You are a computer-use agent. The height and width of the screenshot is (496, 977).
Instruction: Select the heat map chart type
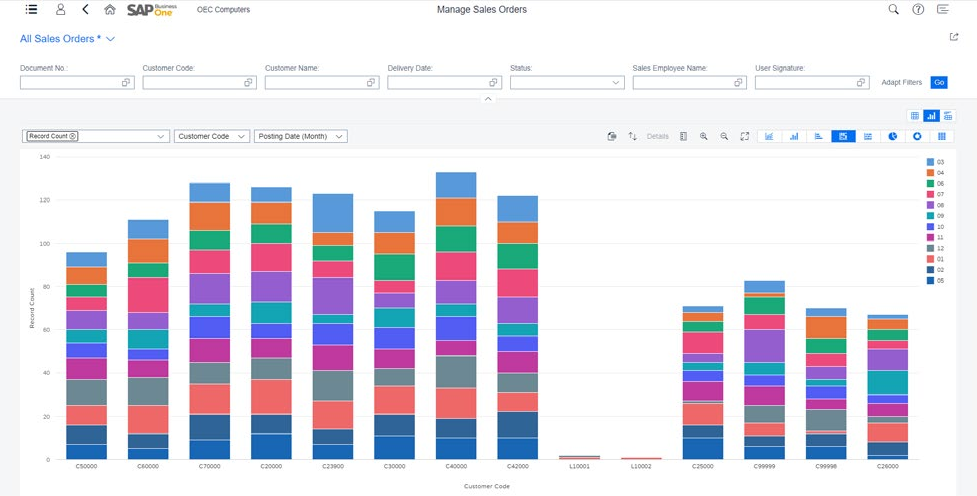pyautogui.click(x=942, y=136)
